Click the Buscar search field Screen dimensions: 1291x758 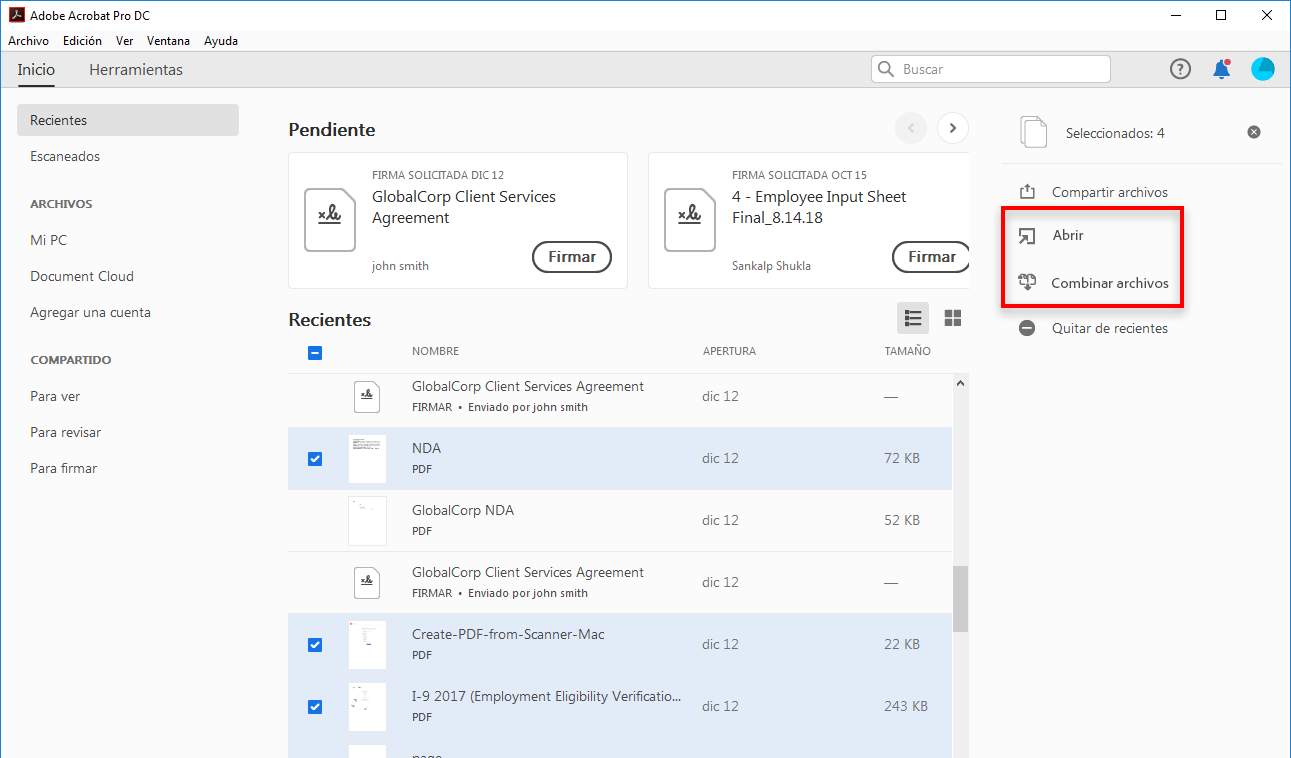pos(1000,69)
